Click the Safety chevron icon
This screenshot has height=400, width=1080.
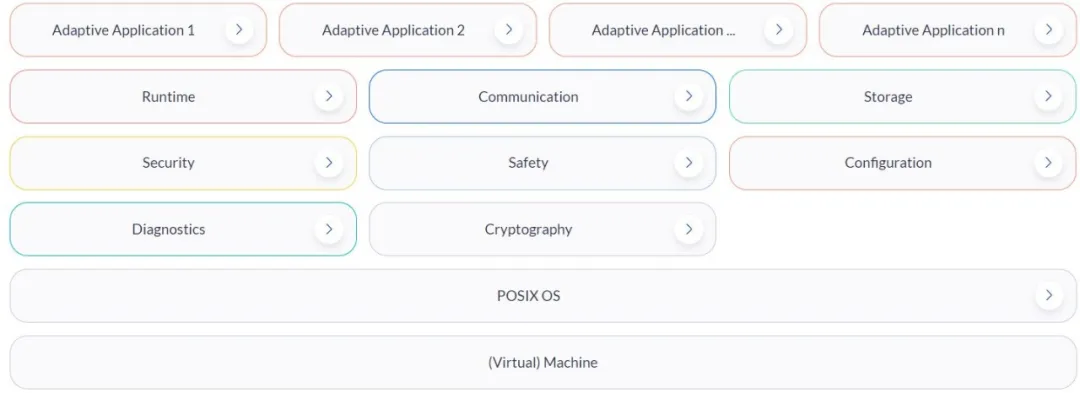(688, 162)
